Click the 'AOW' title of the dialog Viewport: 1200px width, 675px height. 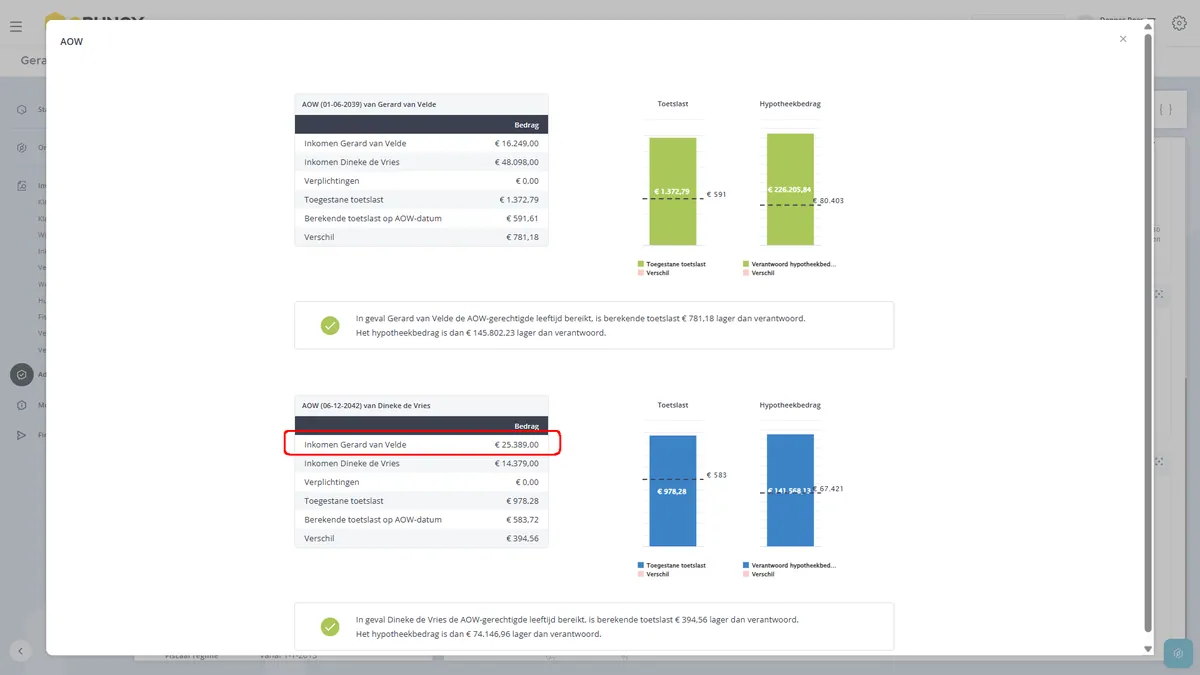[x=71, y=42]
